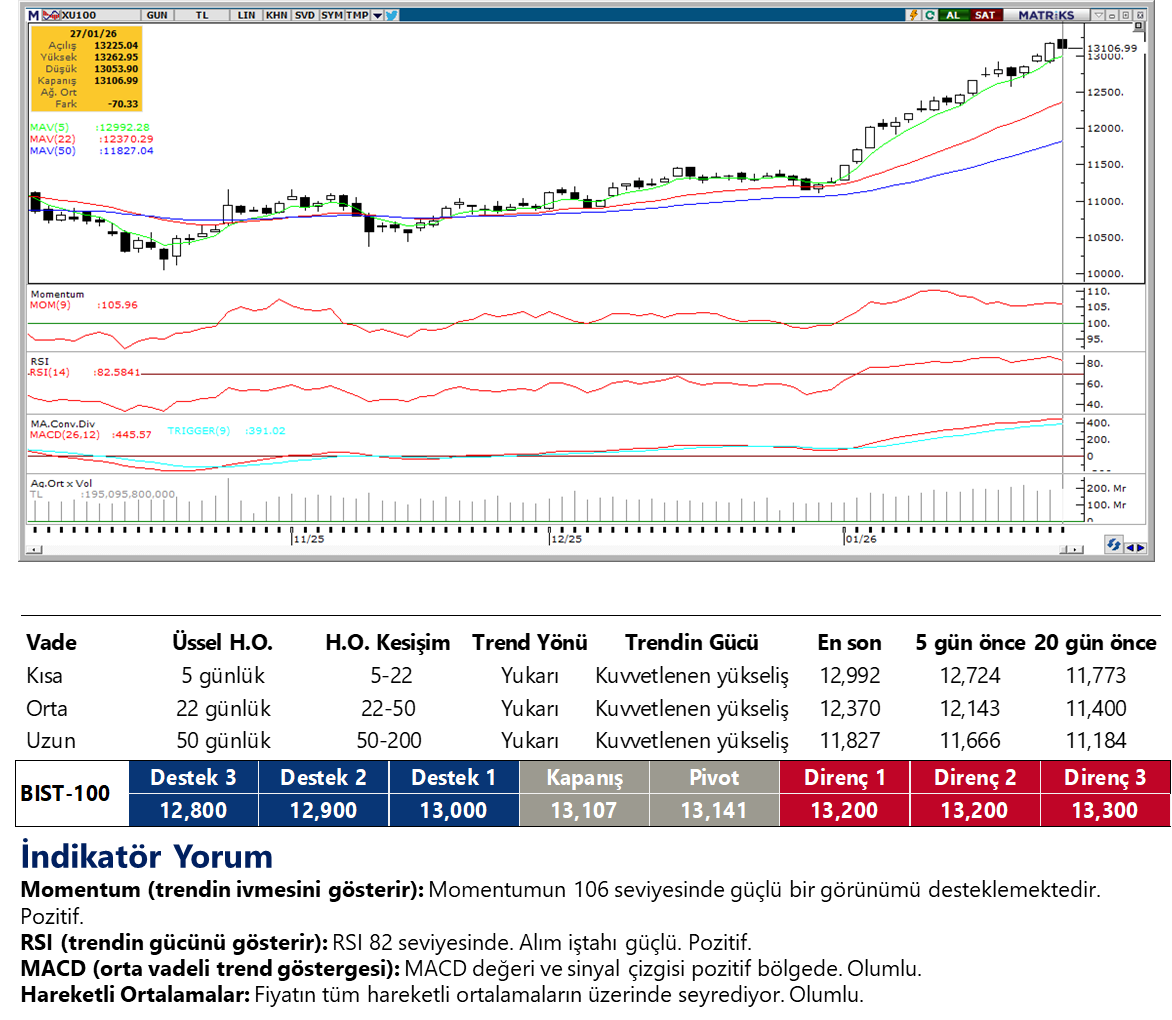The width and height of the screenshot is (1172, 1020).
Task: Click the lightning bolt icon
Action: (x=913, y=15)
